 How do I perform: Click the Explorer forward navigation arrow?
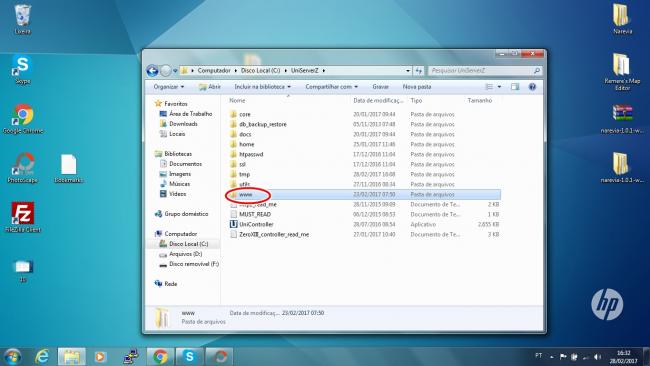coord(165,71)
